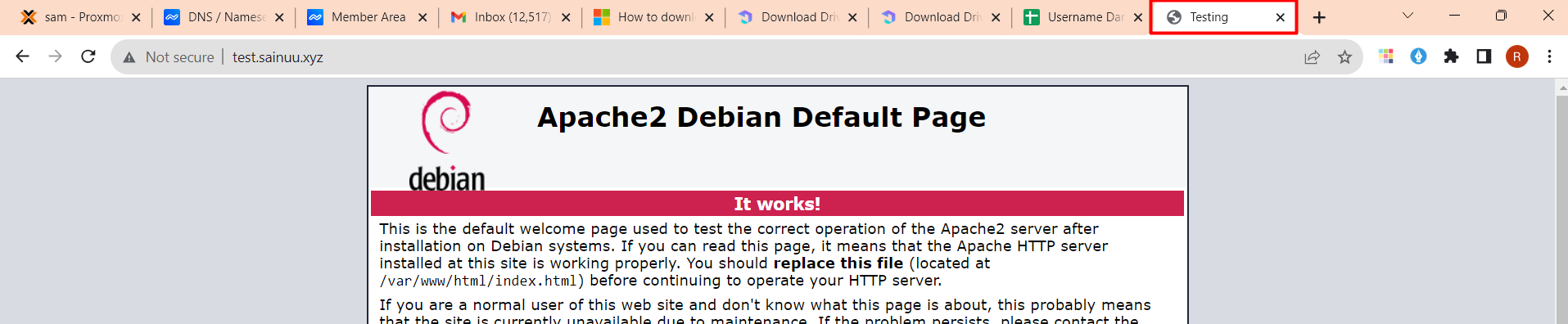Switch to the first Download Driver tab
Viewport: 1568px width, 324px height.
tap(798, 17)
